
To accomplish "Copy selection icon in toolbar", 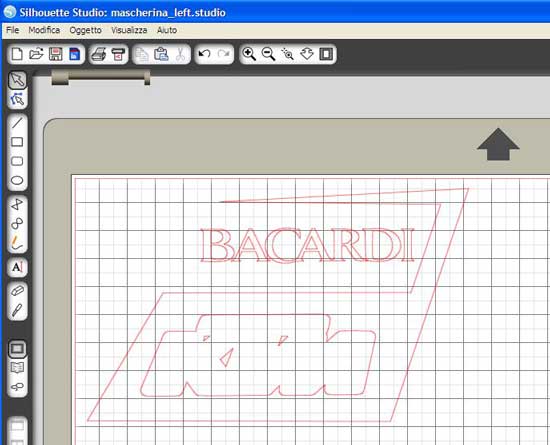I will click(x=142, y=54).
